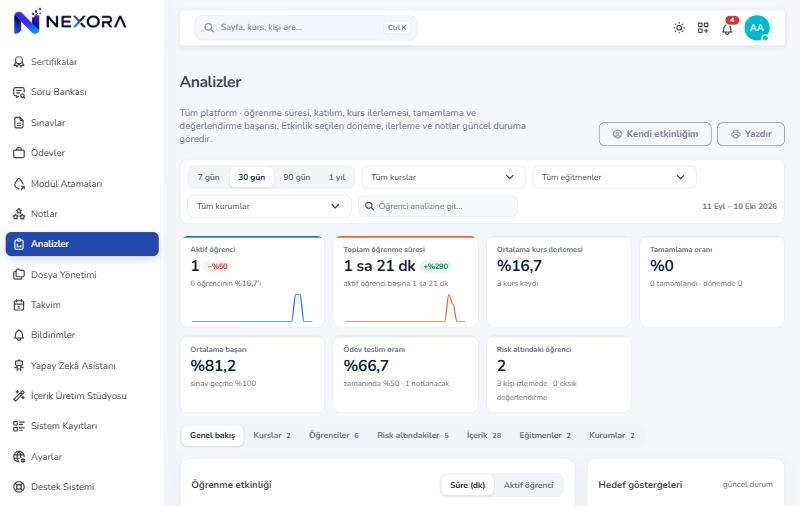Switch to the Öğrenciler tab
The height and width of the screenshot is (506, 800).
pyautogui.click(x=334, y=435)
